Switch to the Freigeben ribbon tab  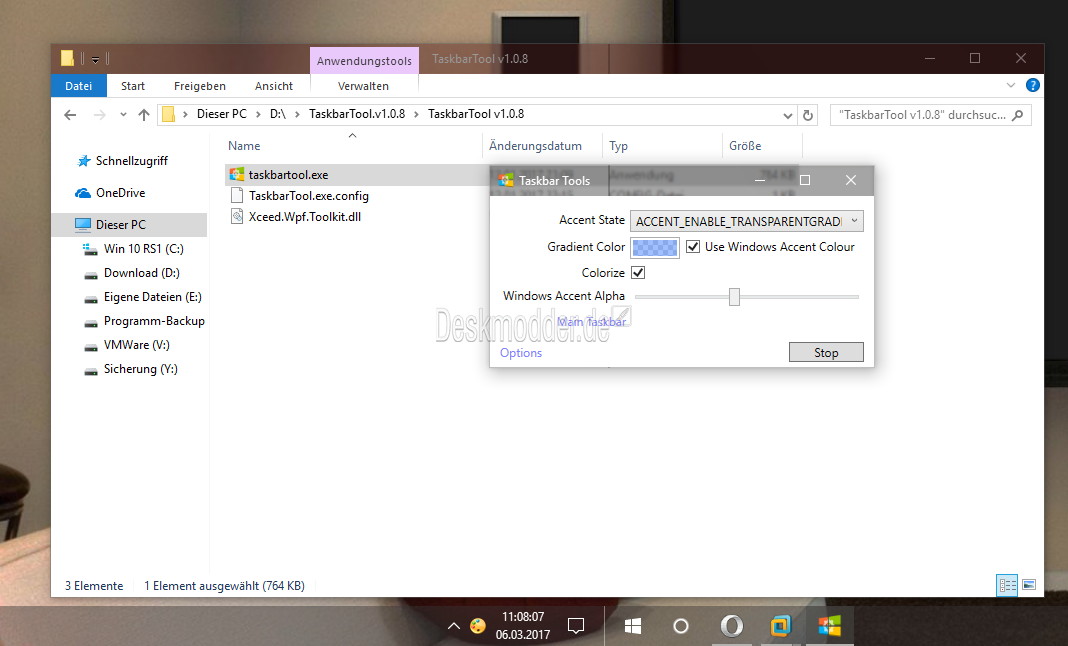200,86
